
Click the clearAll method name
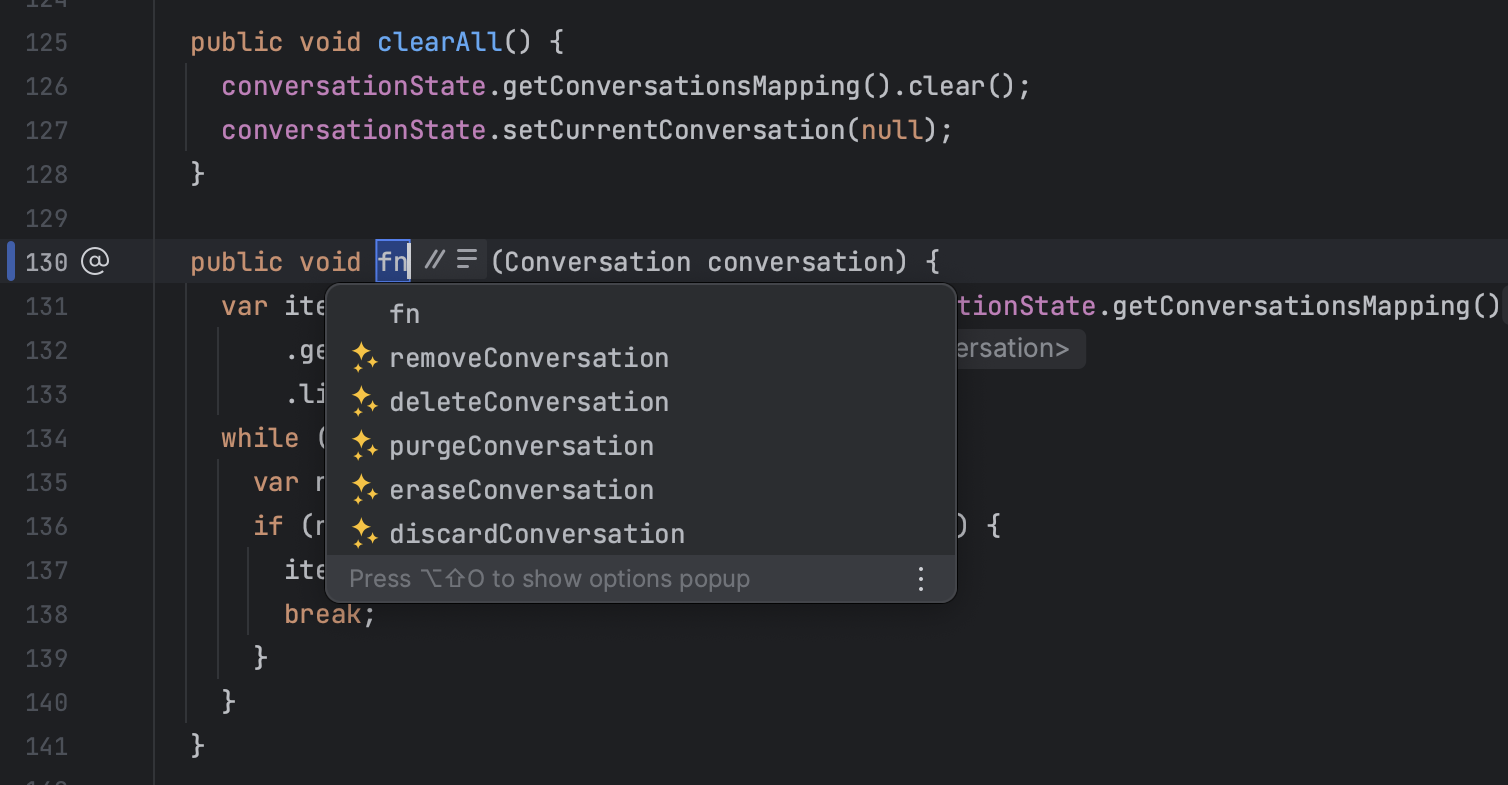click(x=440, y=42)
